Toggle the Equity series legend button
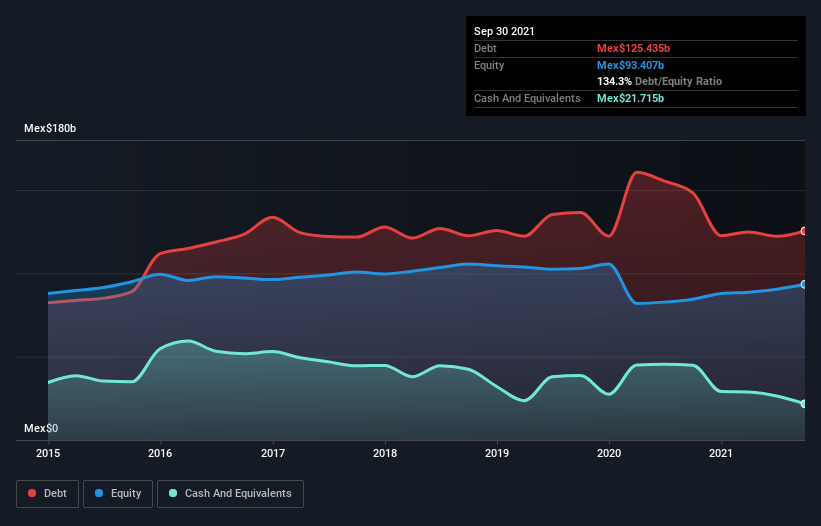Screen dimensions: 821x526 click(x=118, y=494)
